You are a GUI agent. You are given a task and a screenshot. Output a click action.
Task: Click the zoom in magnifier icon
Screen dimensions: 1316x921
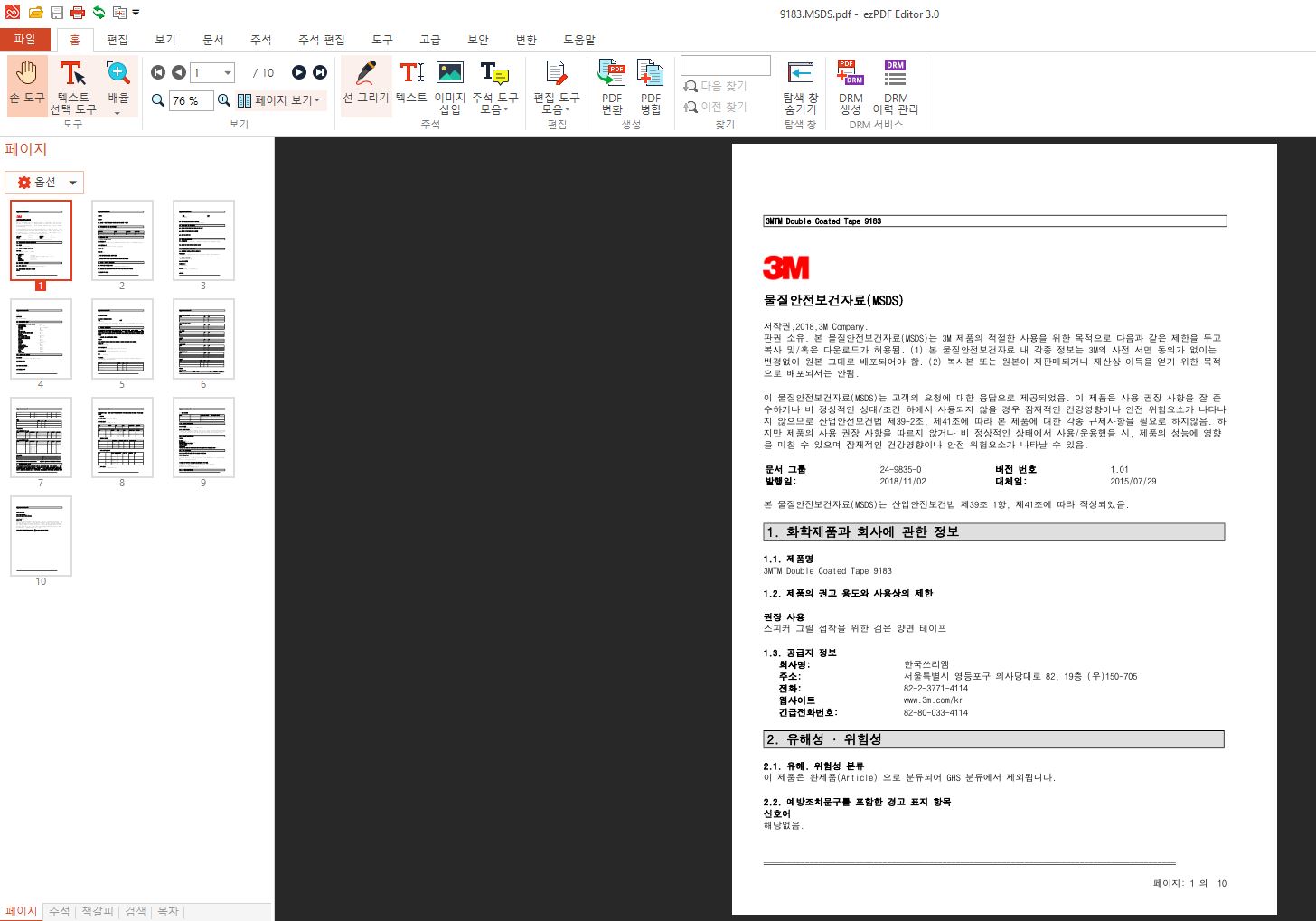click(x=224, y=100)
